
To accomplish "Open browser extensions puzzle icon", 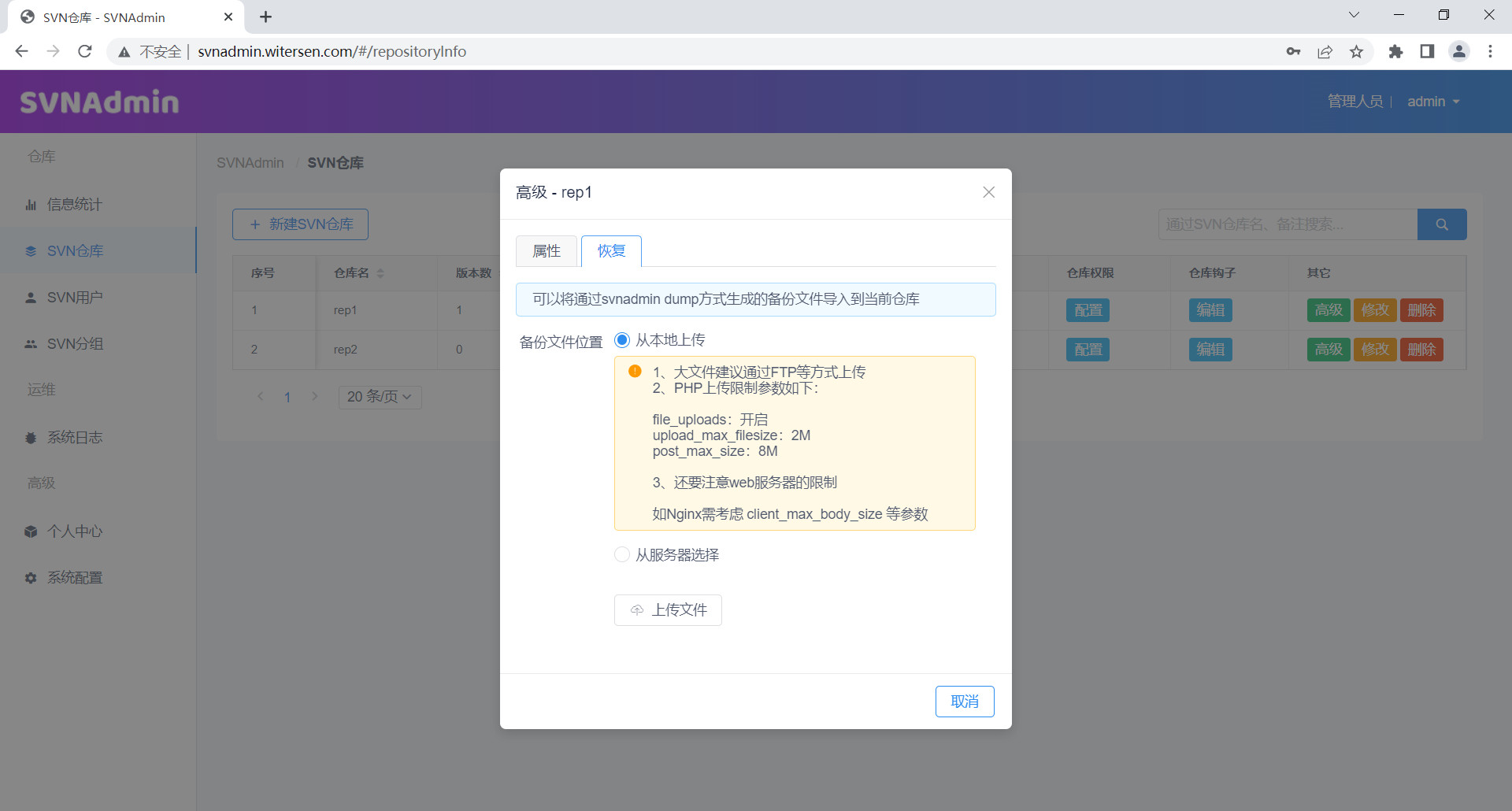I will pos(1395,51).
